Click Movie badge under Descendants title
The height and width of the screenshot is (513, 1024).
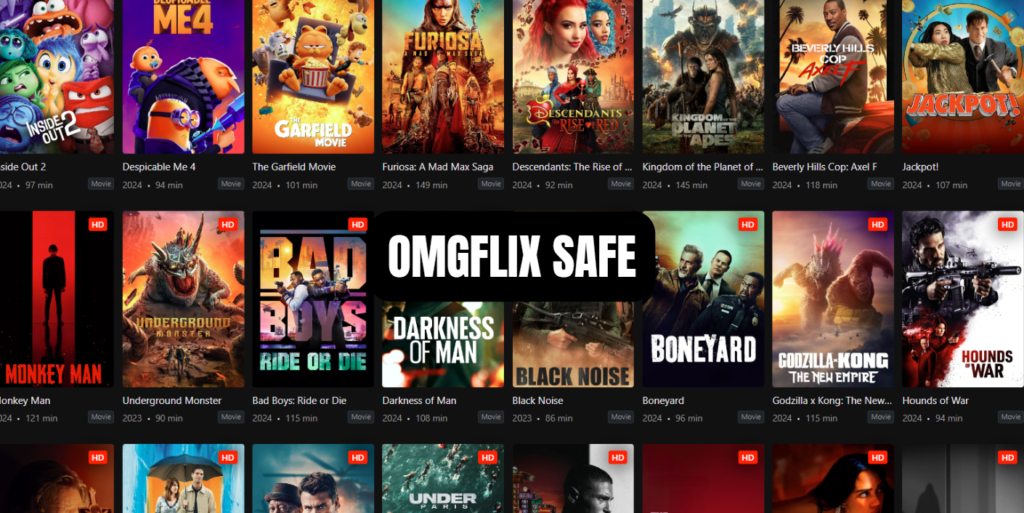click(x=620, y=184)
